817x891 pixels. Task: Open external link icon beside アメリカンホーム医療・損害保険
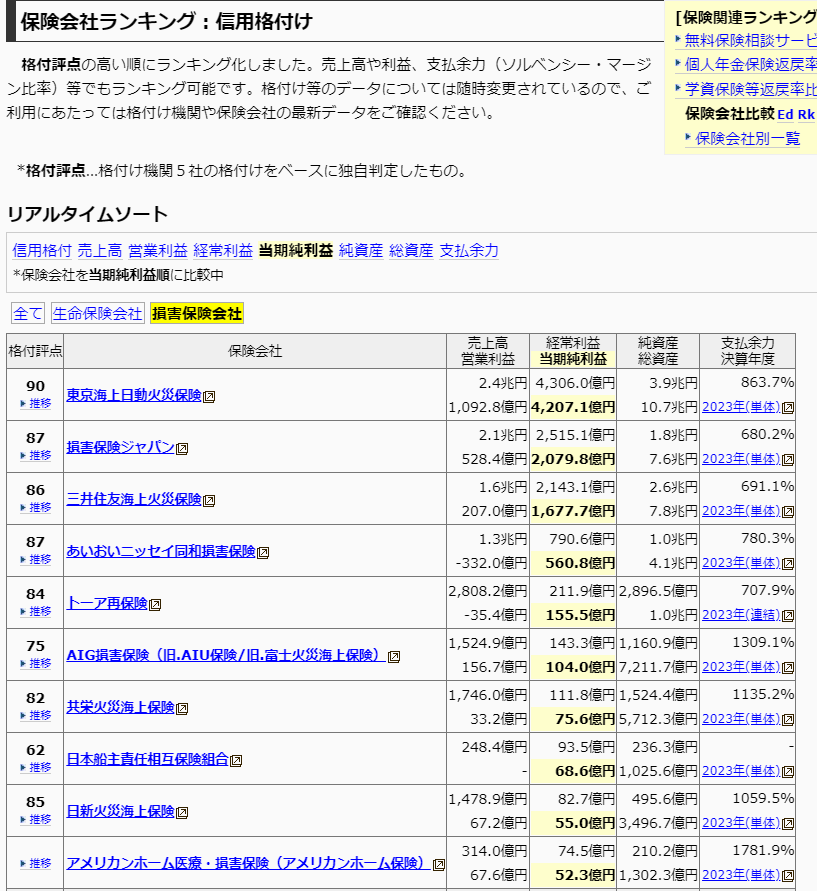(439, 865)
